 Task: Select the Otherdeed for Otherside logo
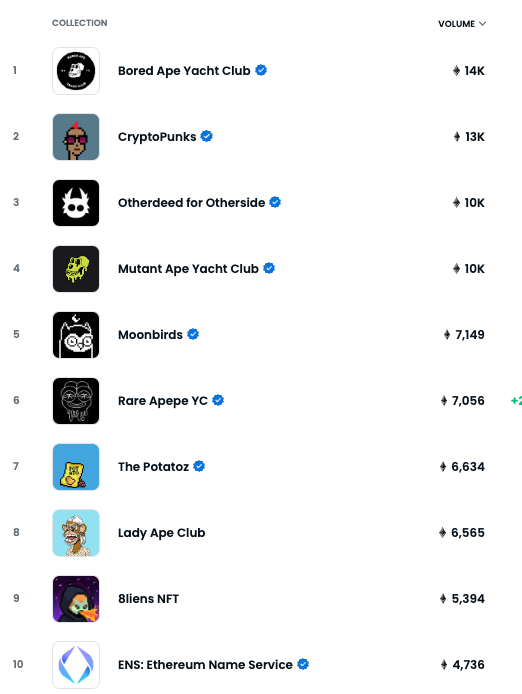76,203
